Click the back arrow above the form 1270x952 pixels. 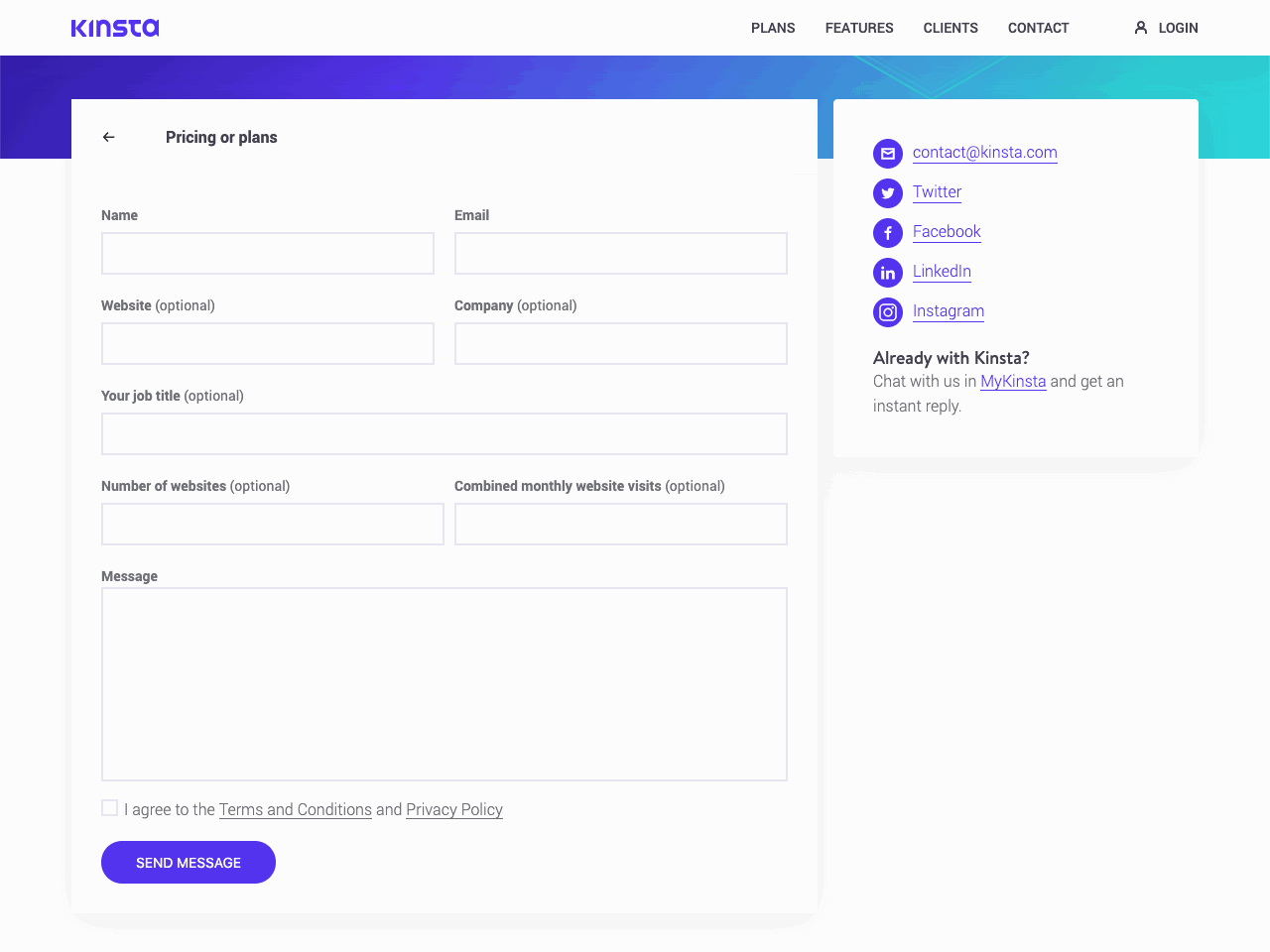coord(108,137)
